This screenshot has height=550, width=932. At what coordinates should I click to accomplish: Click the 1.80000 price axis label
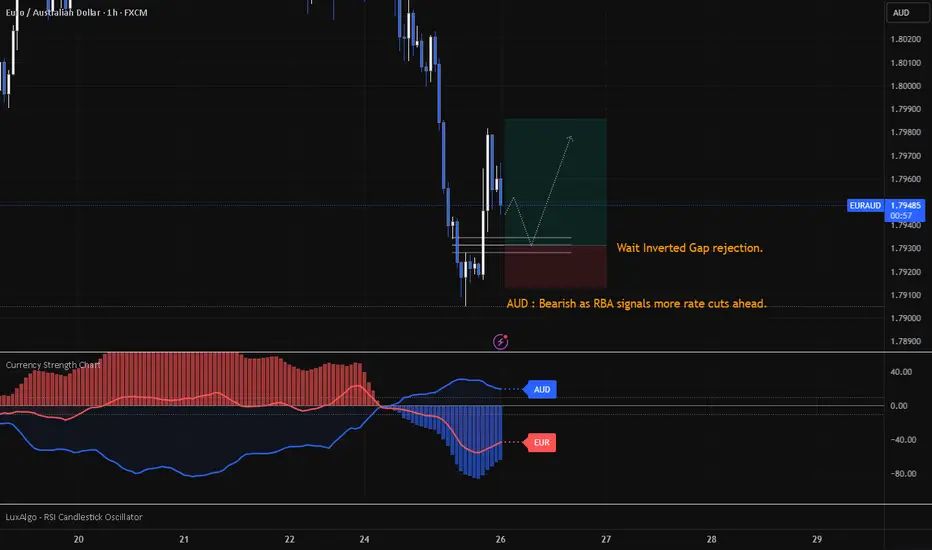pyautogui.click(x=905, y=86)
